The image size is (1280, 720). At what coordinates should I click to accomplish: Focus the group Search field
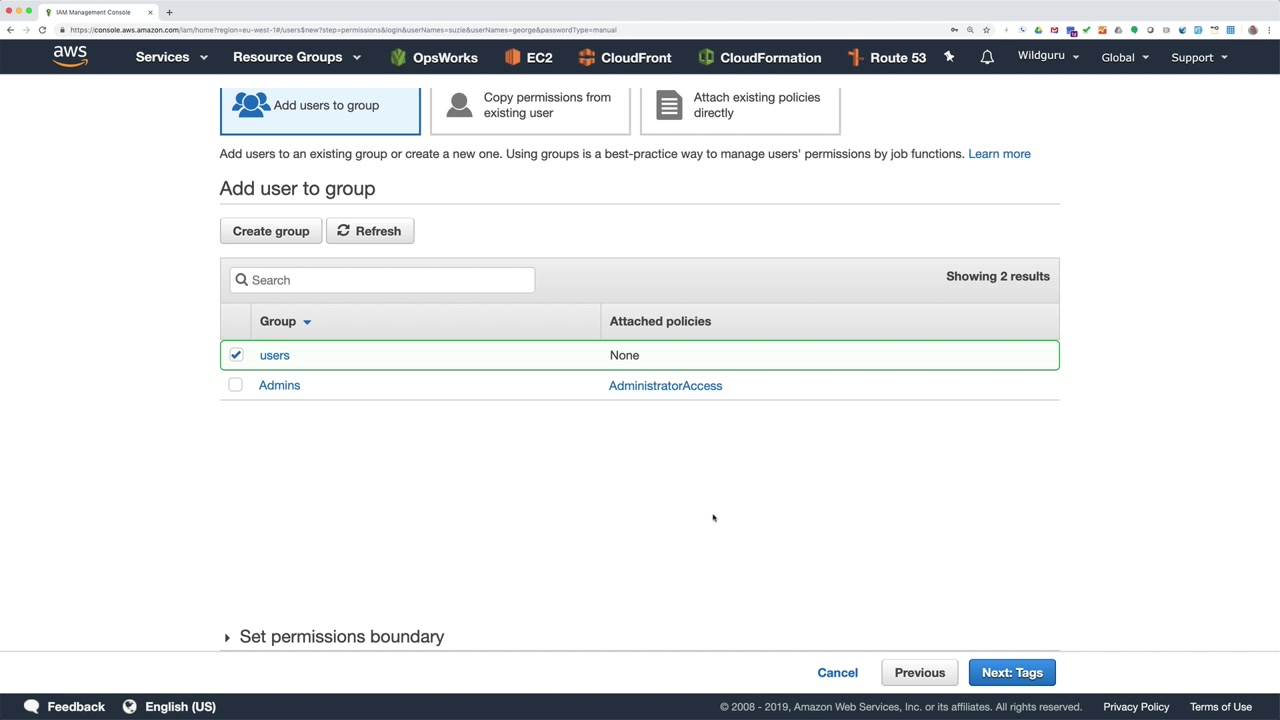382,280
